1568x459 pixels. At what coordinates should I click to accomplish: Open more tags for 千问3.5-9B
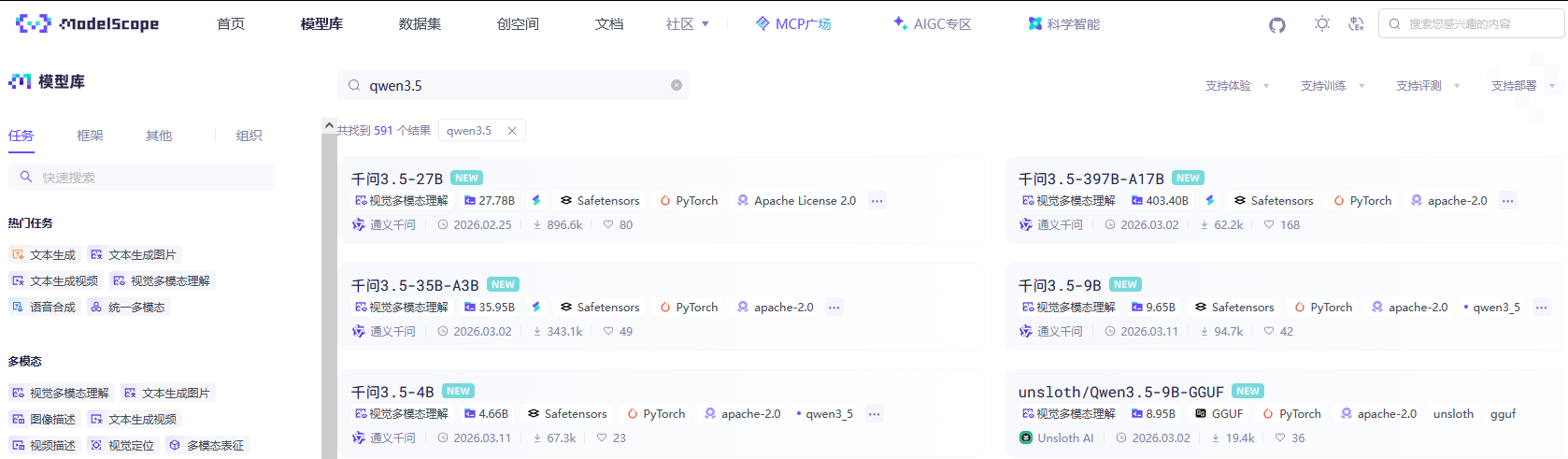(1541, 308)
